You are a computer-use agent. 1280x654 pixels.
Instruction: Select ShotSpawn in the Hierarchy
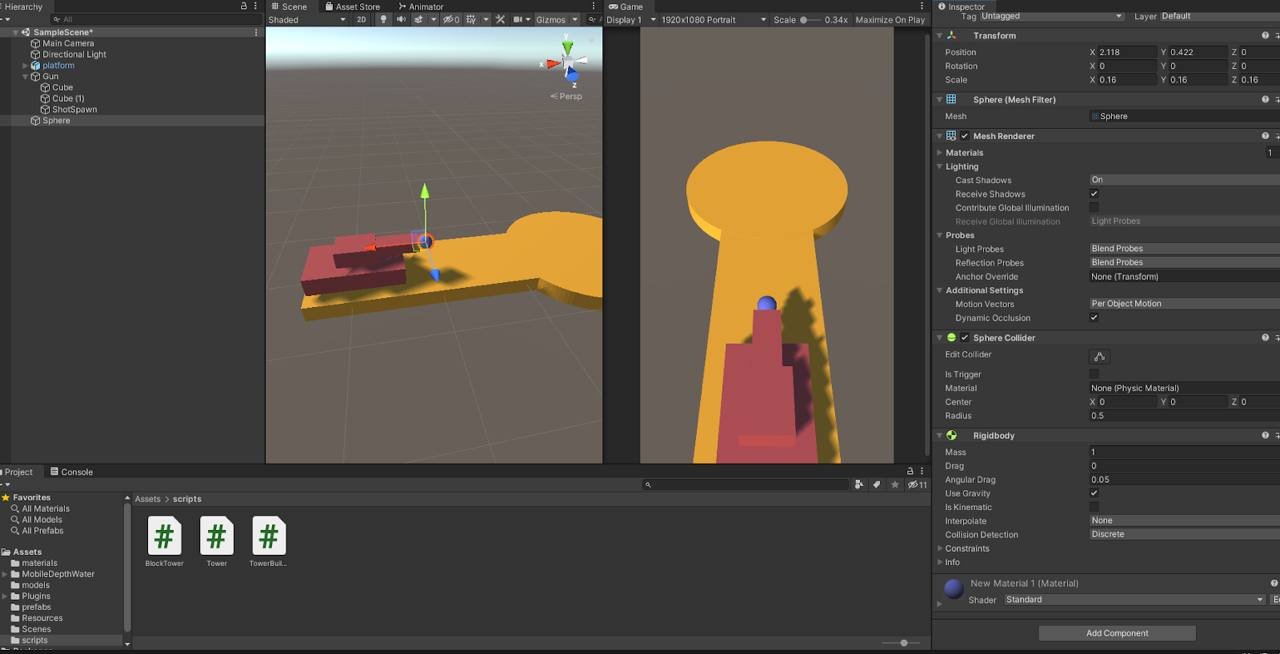pyautogui.click(x=74, y=109)
